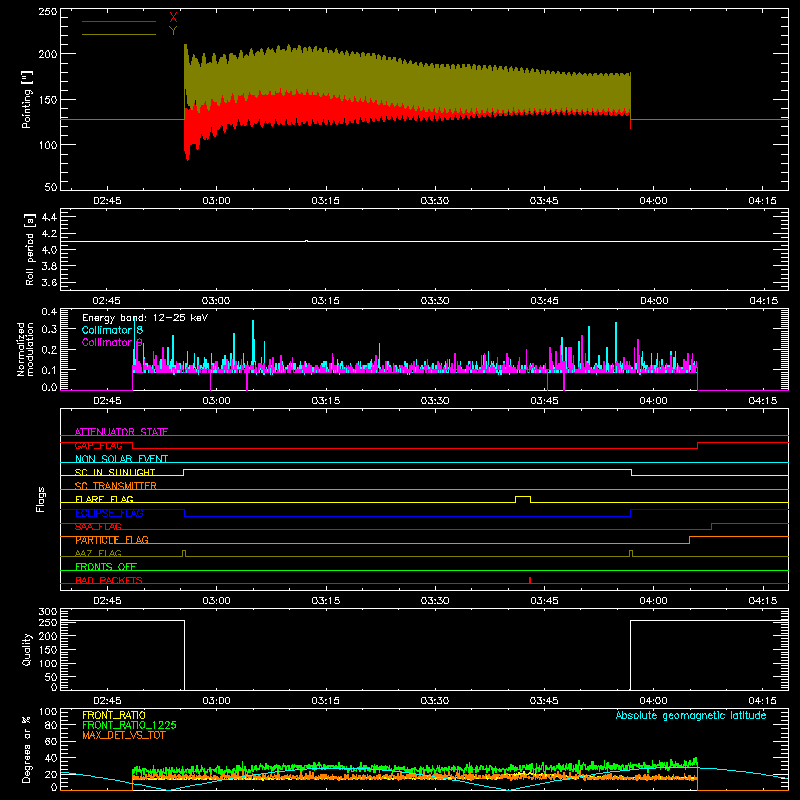800x800 pixels.
Task: Click the yellow FRONT_RATIO legend entry
Action: (x=114, y=715)
